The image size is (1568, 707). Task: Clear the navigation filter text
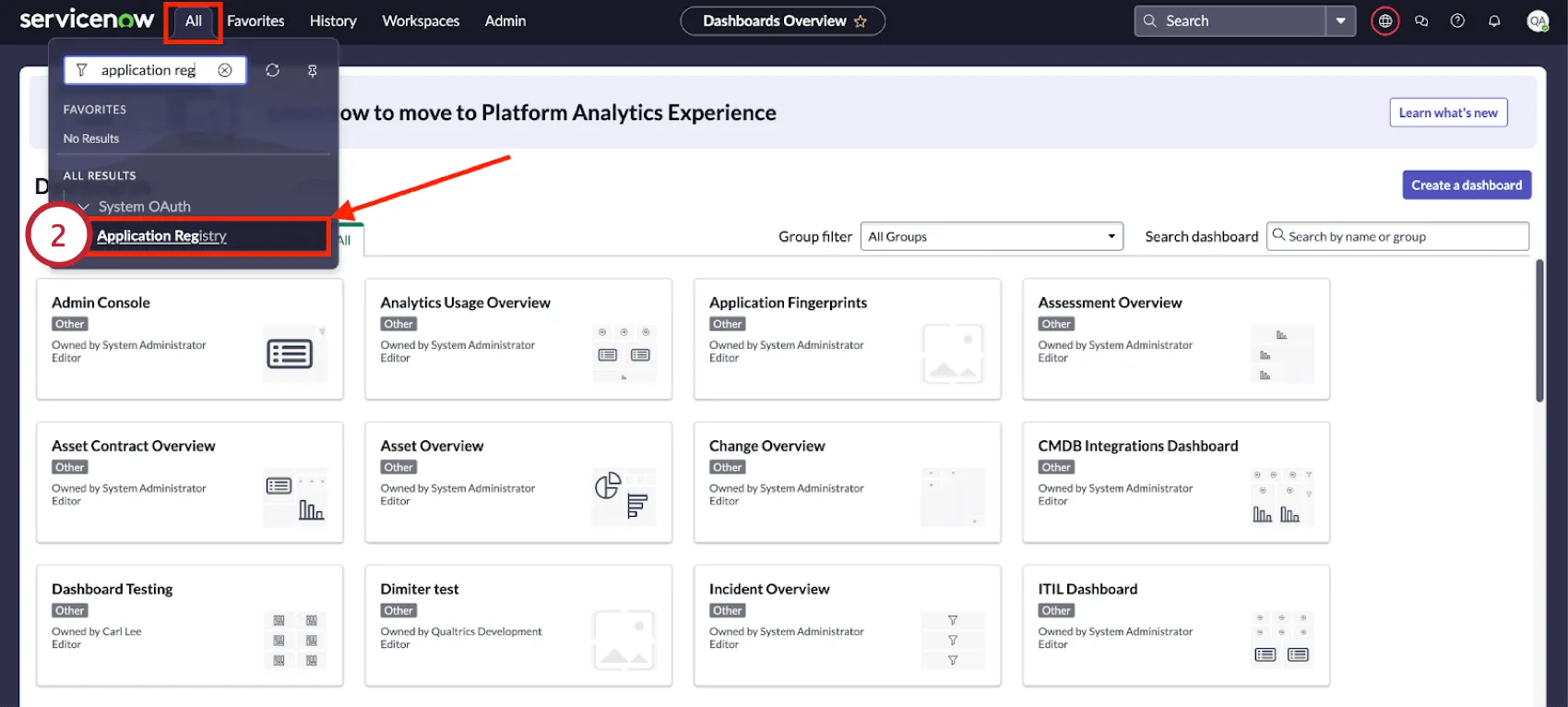(x=225, y=70)
